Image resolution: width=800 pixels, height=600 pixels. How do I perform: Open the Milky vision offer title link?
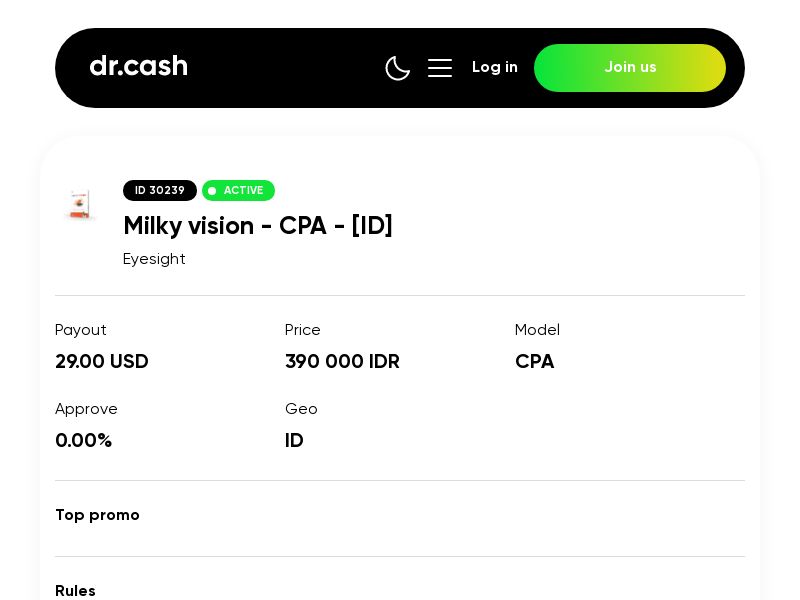pos(257,226)
